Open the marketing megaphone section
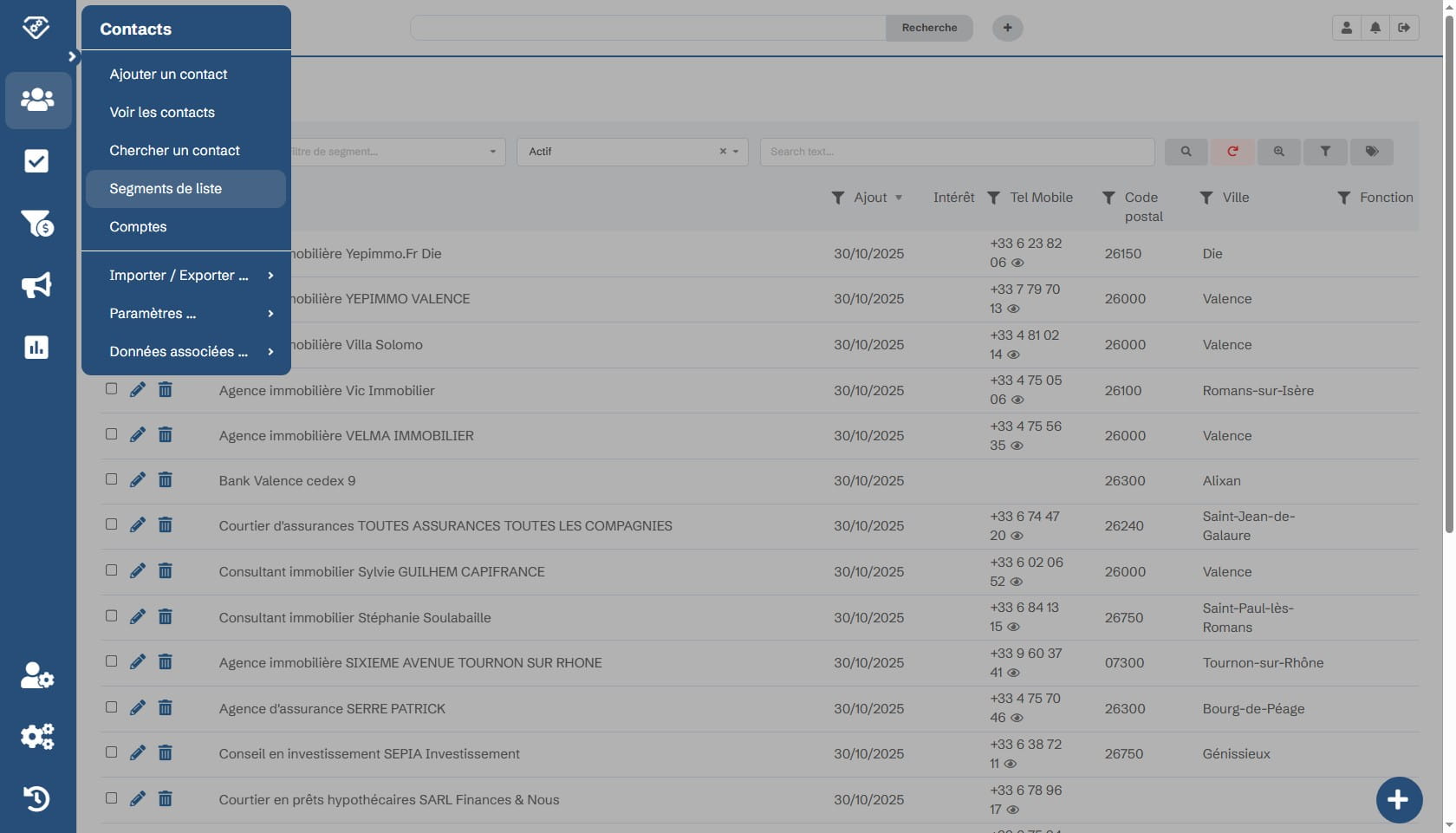Image resolution: width=1456 pixels, height=833 pixels. (36, 285)
